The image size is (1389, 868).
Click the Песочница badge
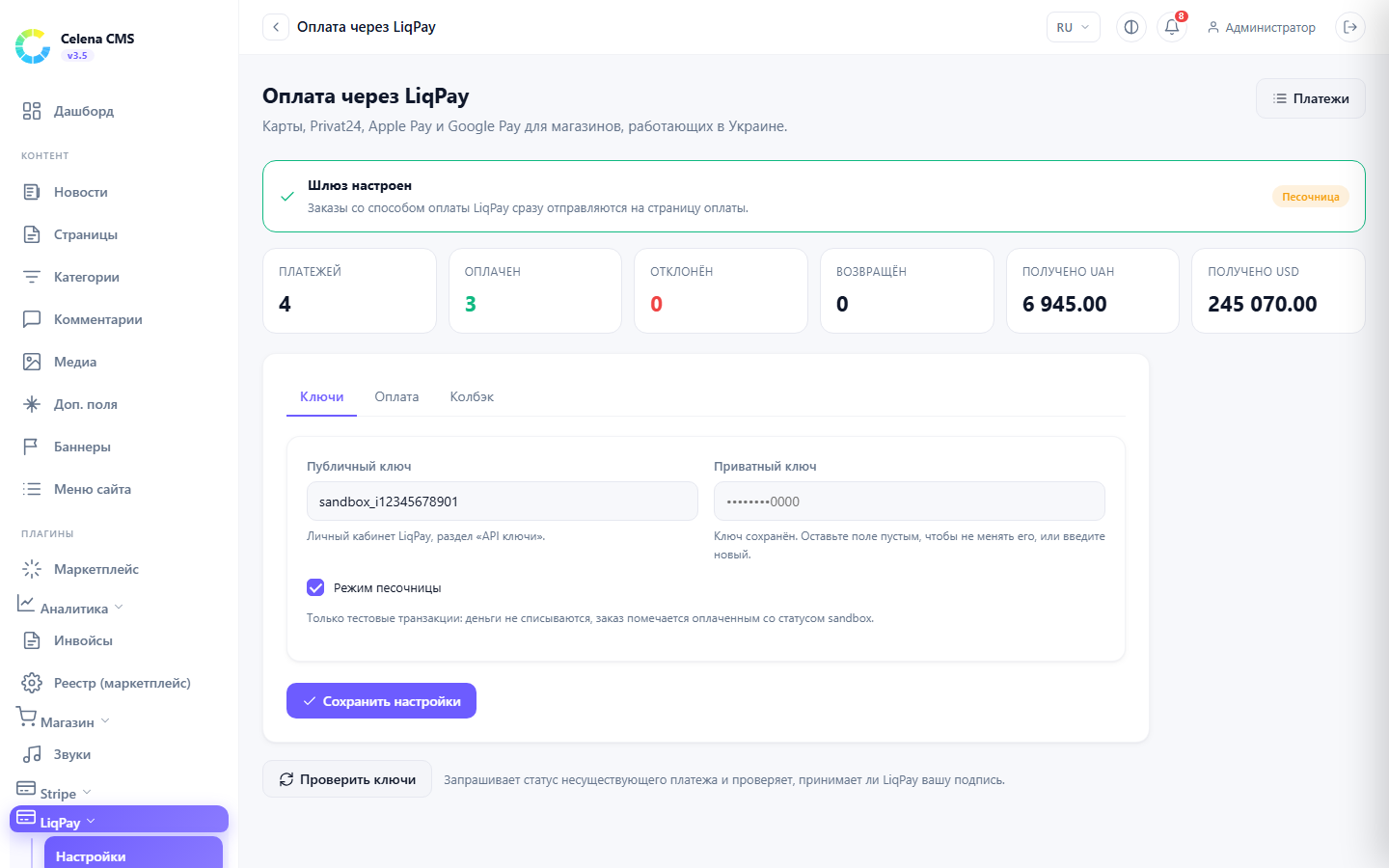(x=1310, y=197)
